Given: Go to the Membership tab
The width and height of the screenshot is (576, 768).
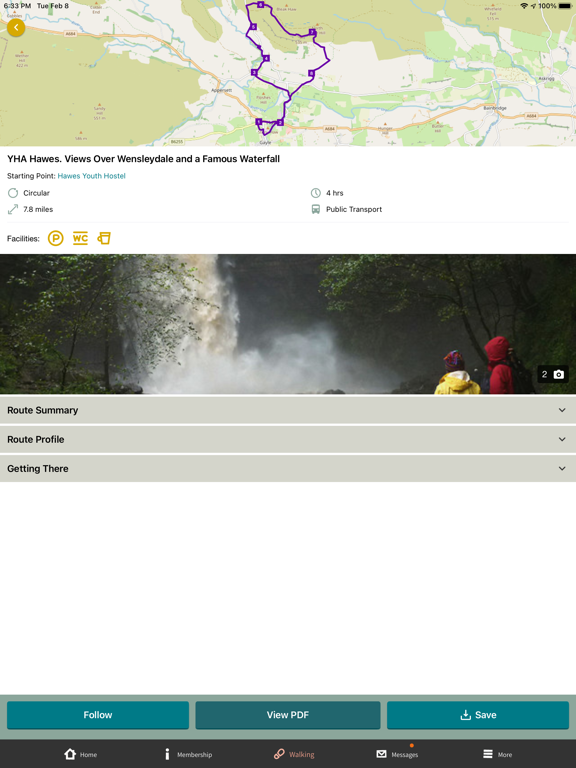Looking at the screenshot, I should [x=189, y=754].
